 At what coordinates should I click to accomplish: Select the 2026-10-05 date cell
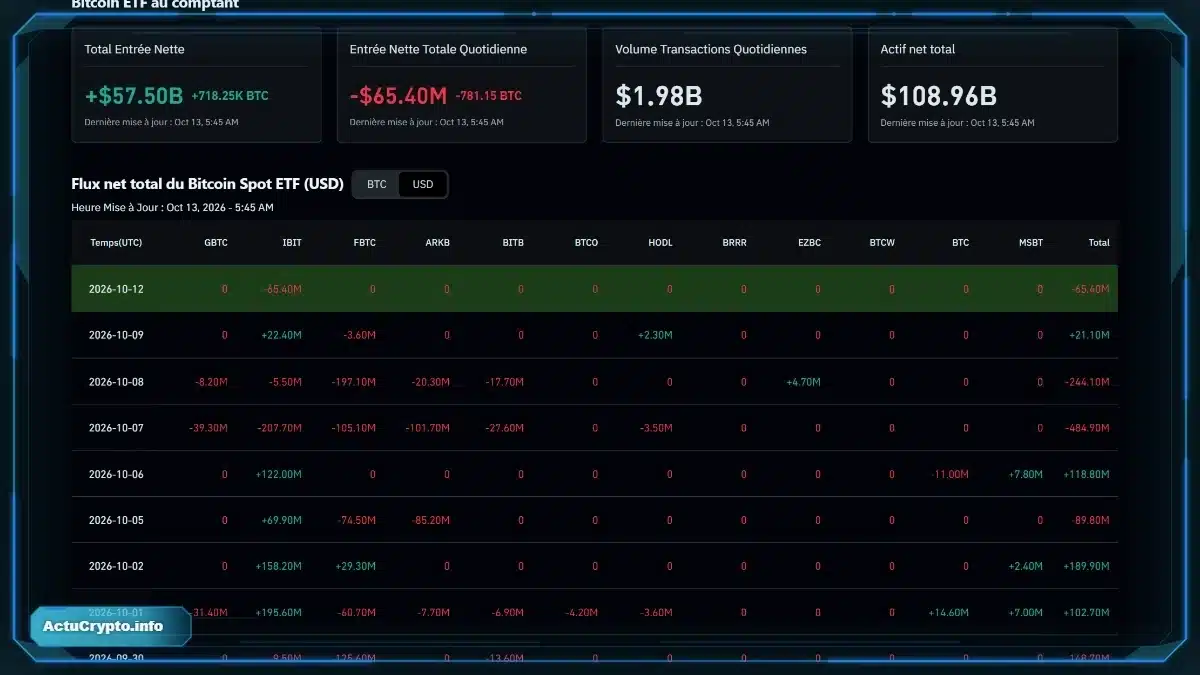tap(116, 520)
